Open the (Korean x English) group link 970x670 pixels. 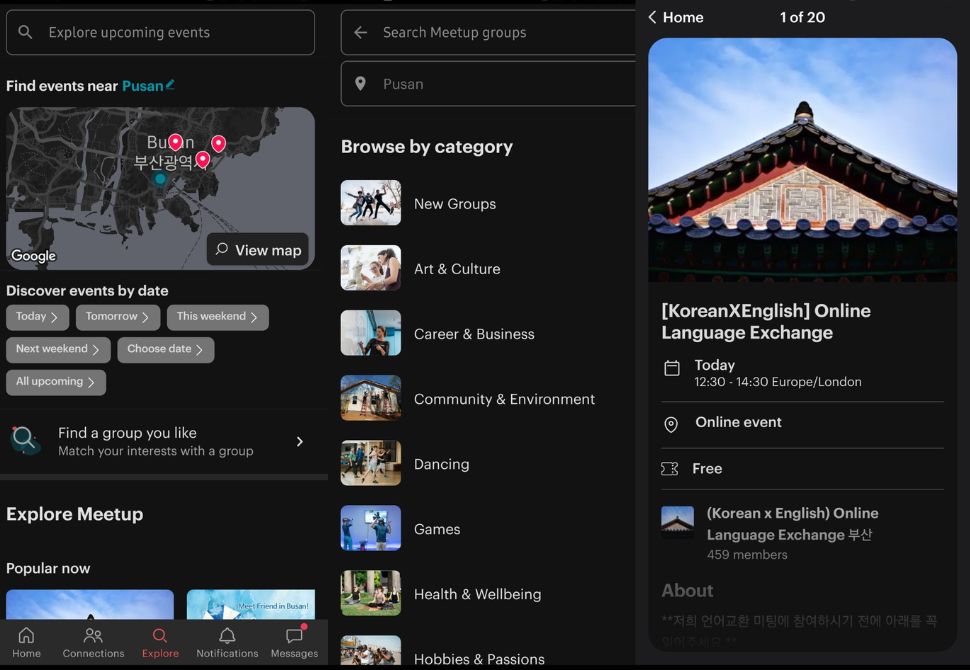802,533
